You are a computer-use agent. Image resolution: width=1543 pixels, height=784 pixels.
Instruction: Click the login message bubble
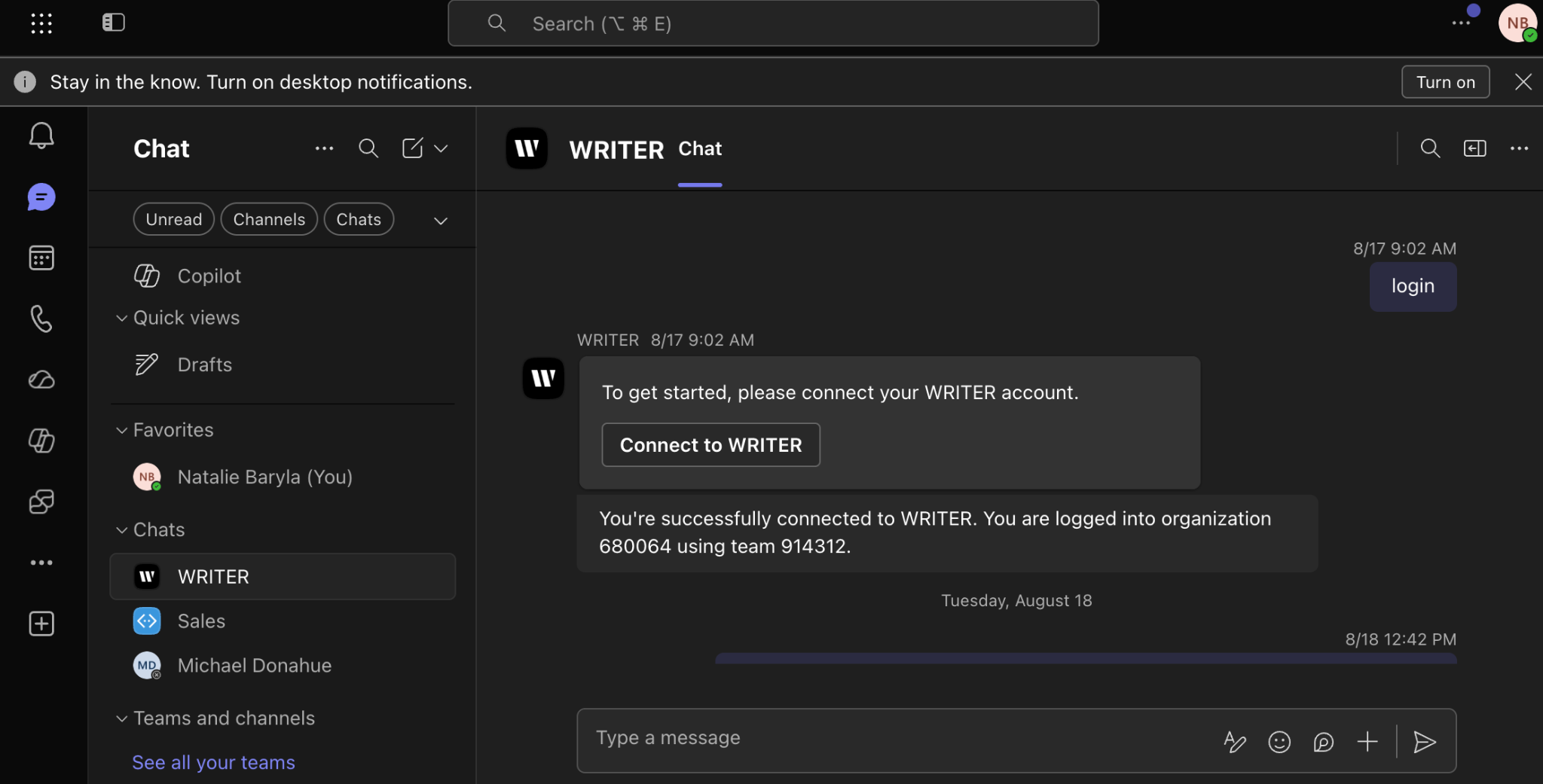click(x=1413, y=287)
